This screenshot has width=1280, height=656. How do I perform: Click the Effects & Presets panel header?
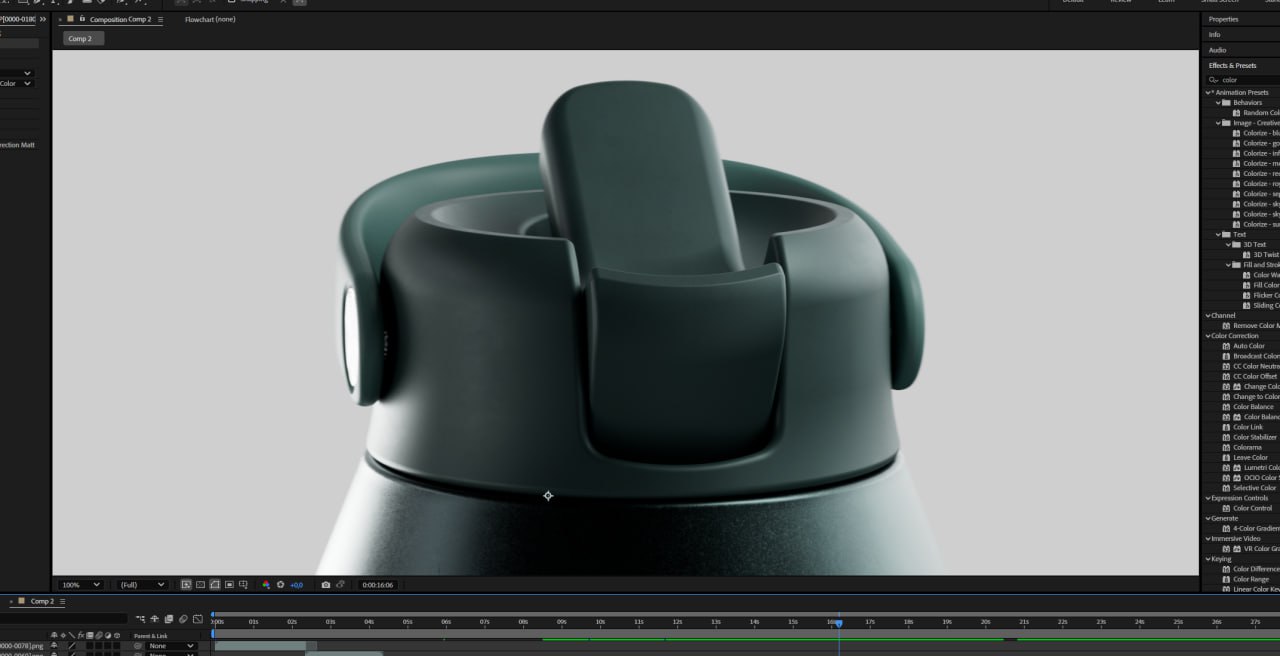point(1232,66)
